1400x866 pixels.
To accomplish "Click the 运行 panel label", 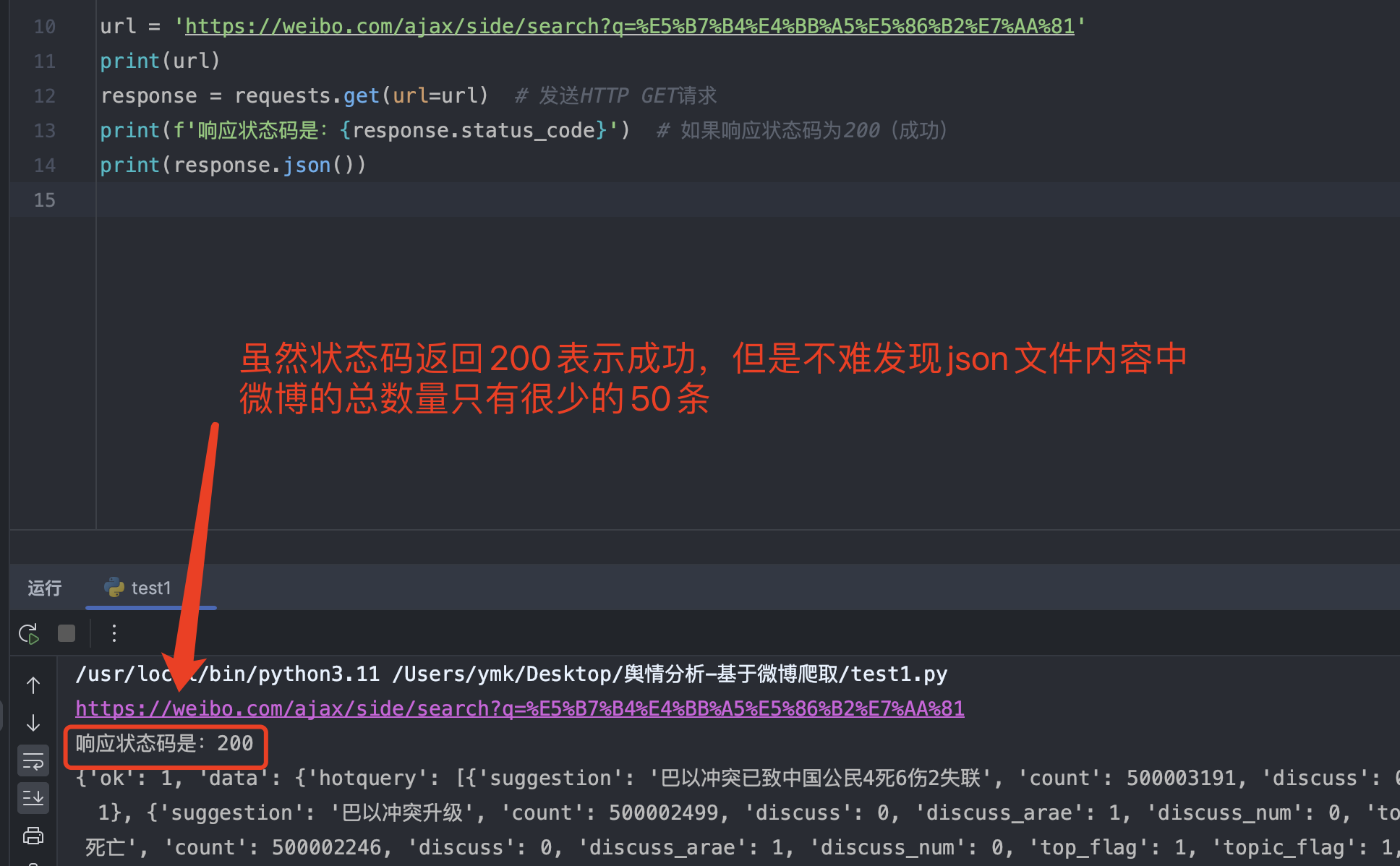I will [45, 588].
